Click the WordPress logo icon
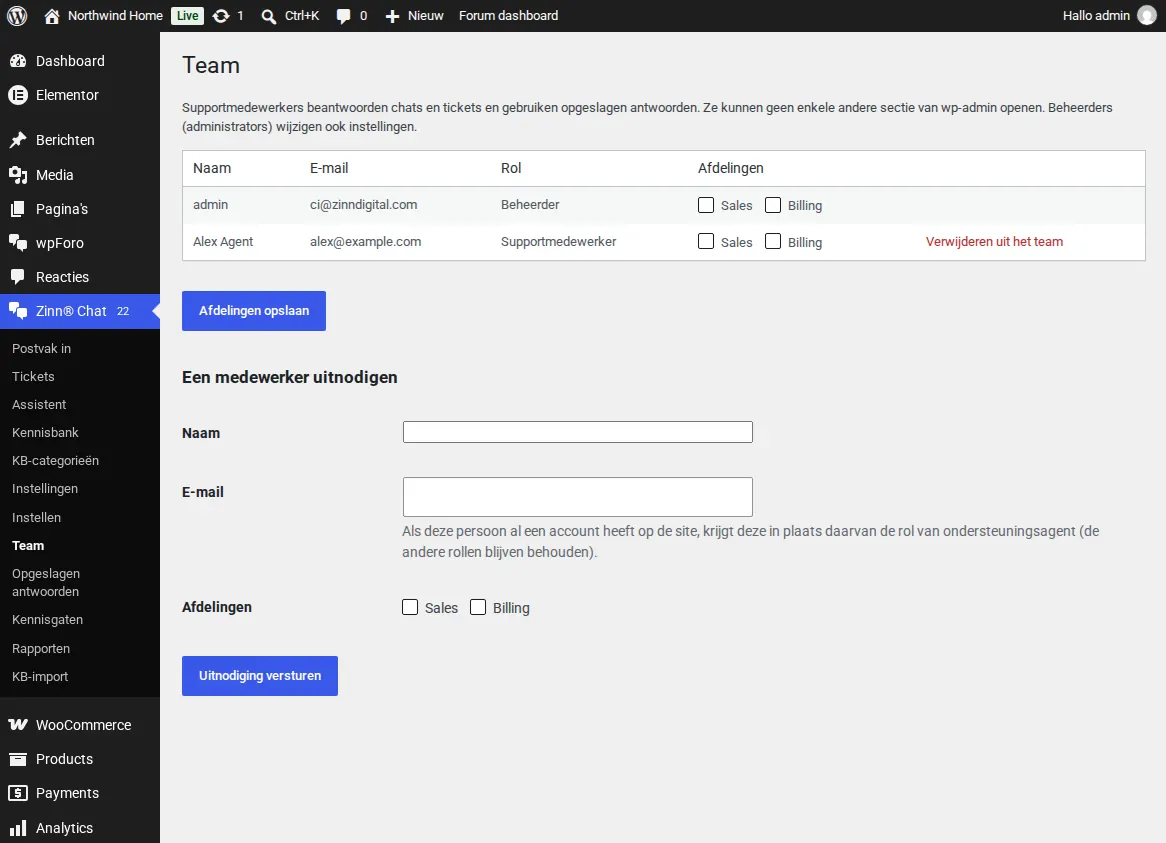This screenshot has width=1166, height=843. click(17, 16)
